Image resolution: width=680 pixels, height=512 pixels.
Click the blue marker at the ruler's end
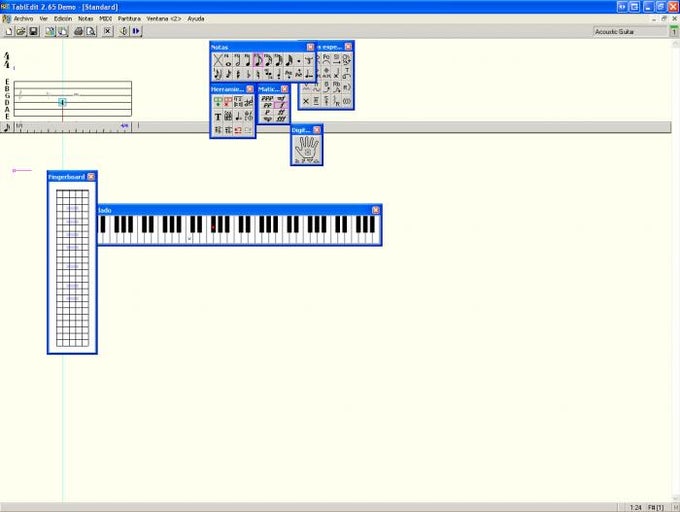pyautogui.click(x=124, y=126)
